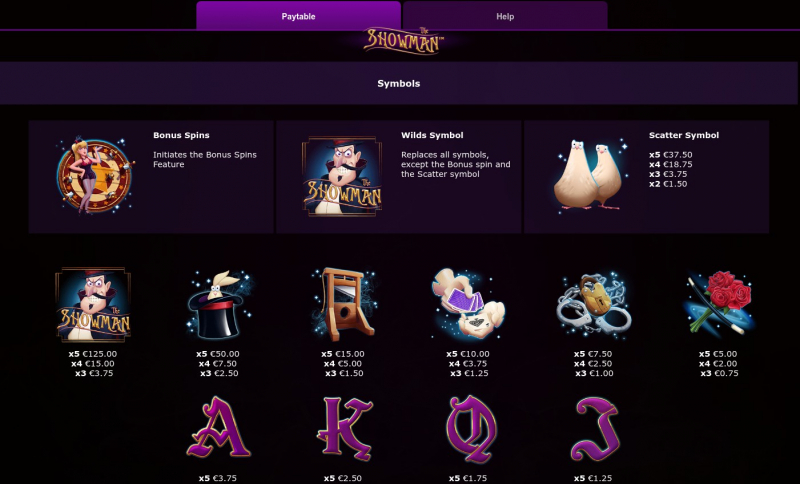Click the Symbols section header
The image size is (800, 484).
tap(398, 83)
